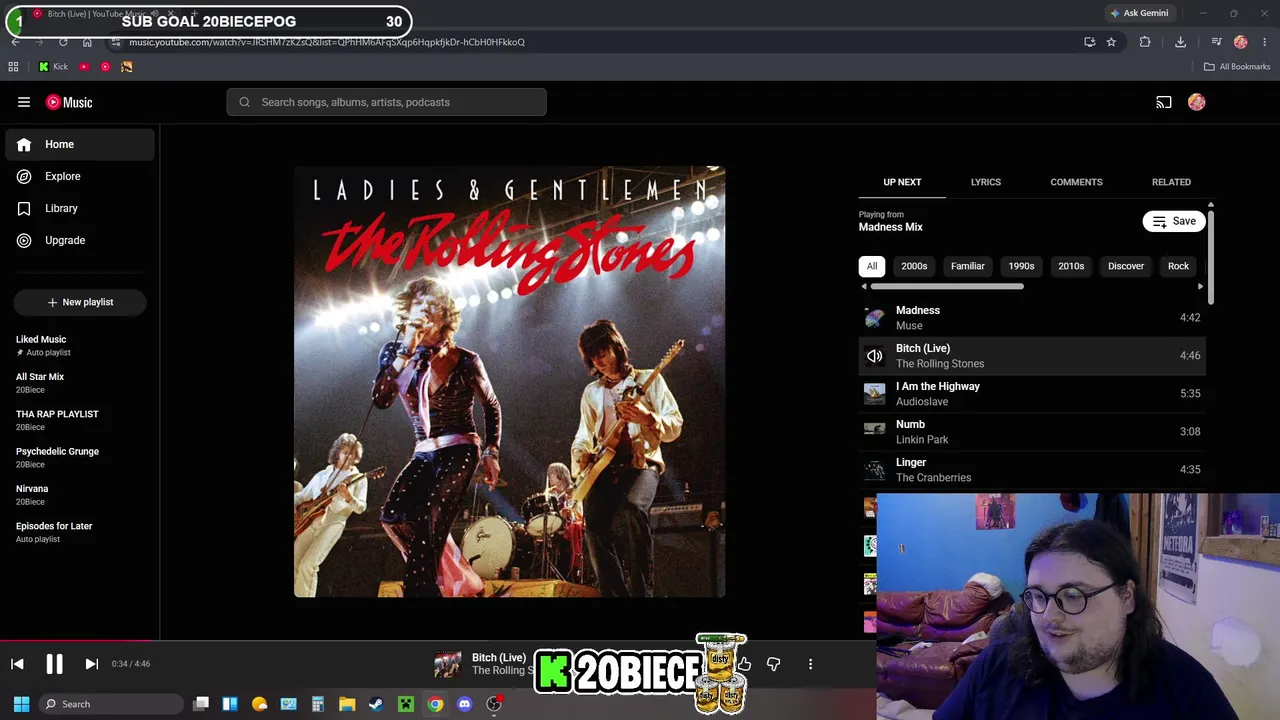
Task: Go to Home in the sidebar
Action: coord(80,144)
